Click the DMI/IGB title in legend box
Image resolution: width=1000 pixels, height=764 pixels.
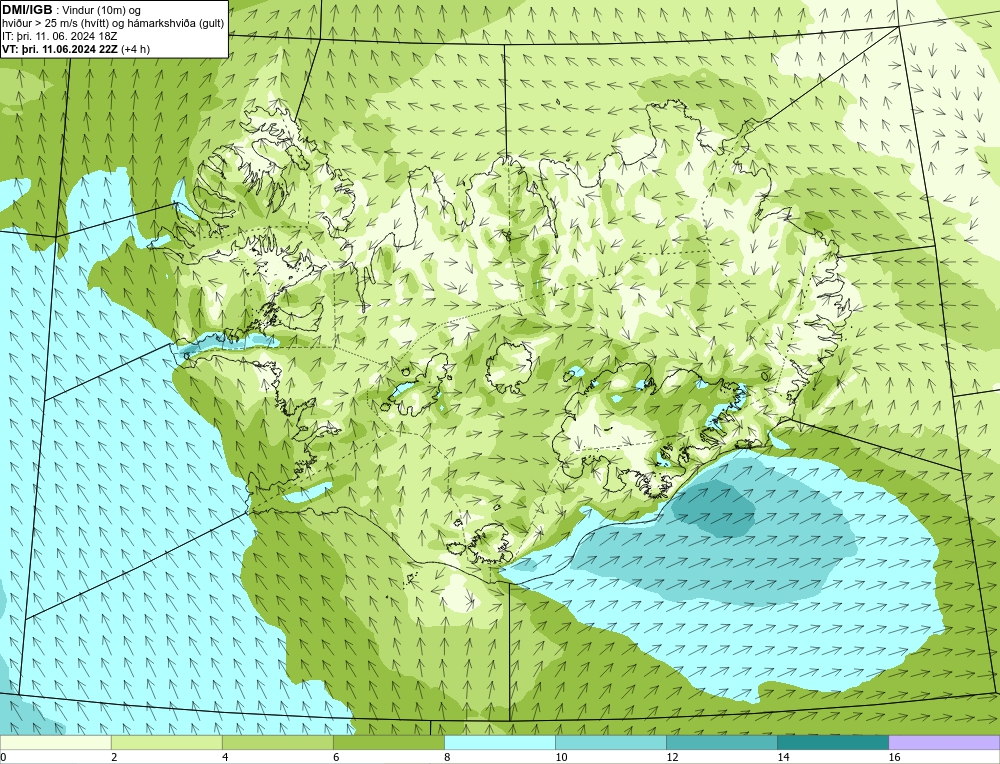point(27,9)
